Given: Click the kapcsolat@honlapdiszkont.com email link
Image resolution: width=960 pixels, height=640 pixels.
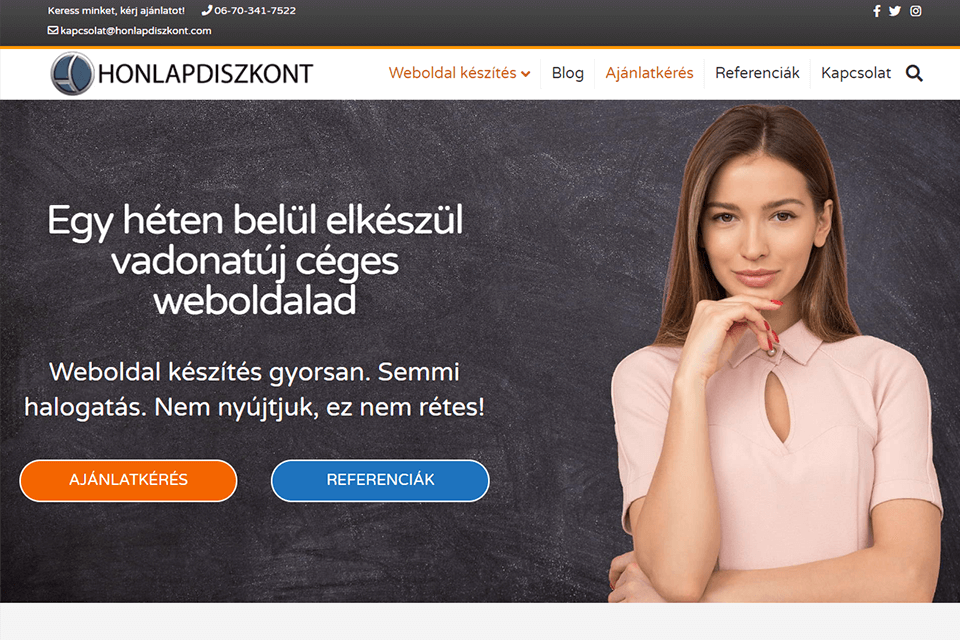Looking at the screenshot, I should 135,31.
